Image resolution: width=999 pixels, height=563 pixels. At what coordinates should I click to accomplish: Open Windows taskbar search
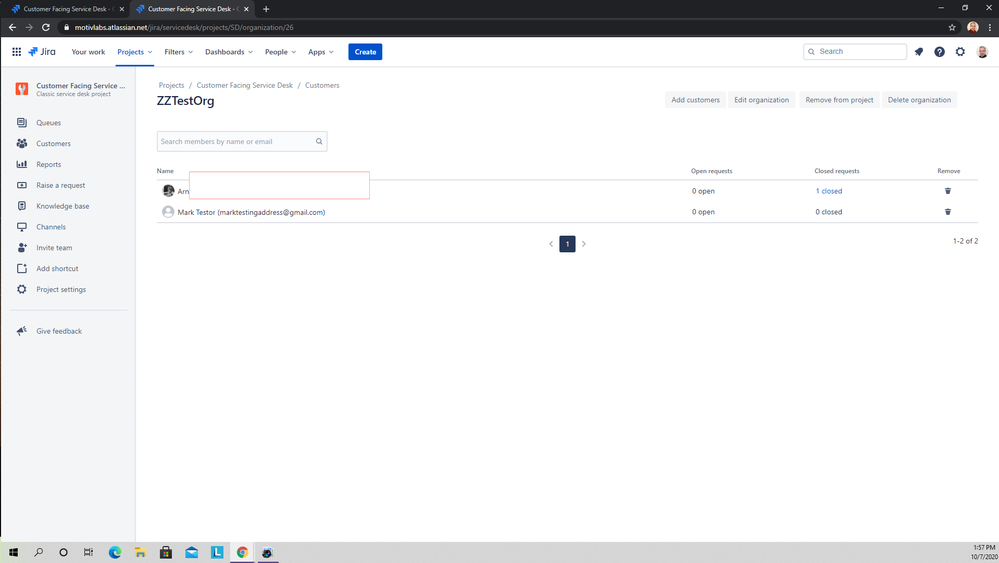click(x=38, y=552)
